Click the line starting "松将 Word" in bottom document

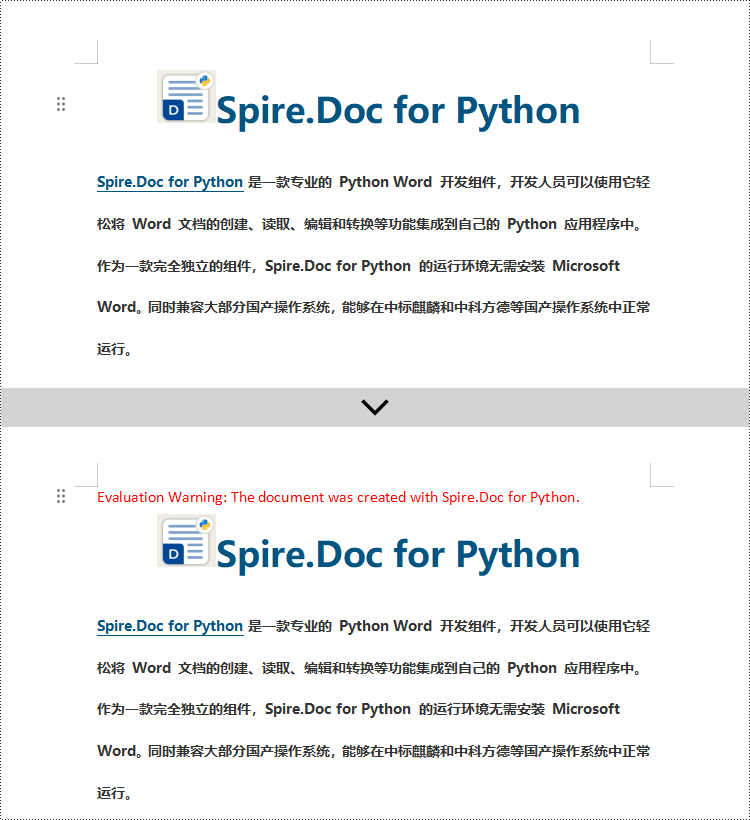[x=370, y=668]
